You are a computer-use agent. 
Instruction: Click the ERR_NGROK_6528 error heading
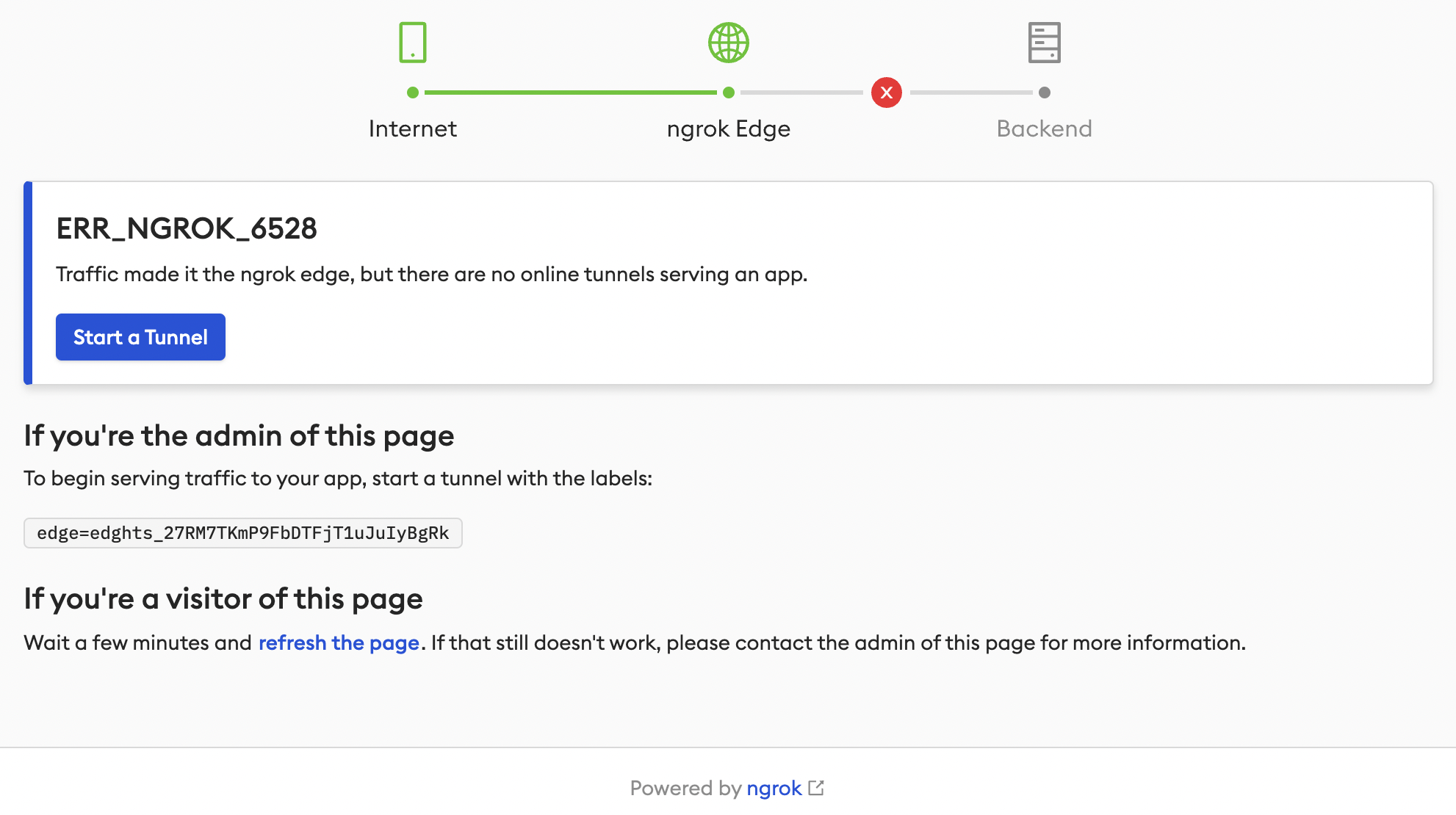pyautogui.click(x=187, y=228)
